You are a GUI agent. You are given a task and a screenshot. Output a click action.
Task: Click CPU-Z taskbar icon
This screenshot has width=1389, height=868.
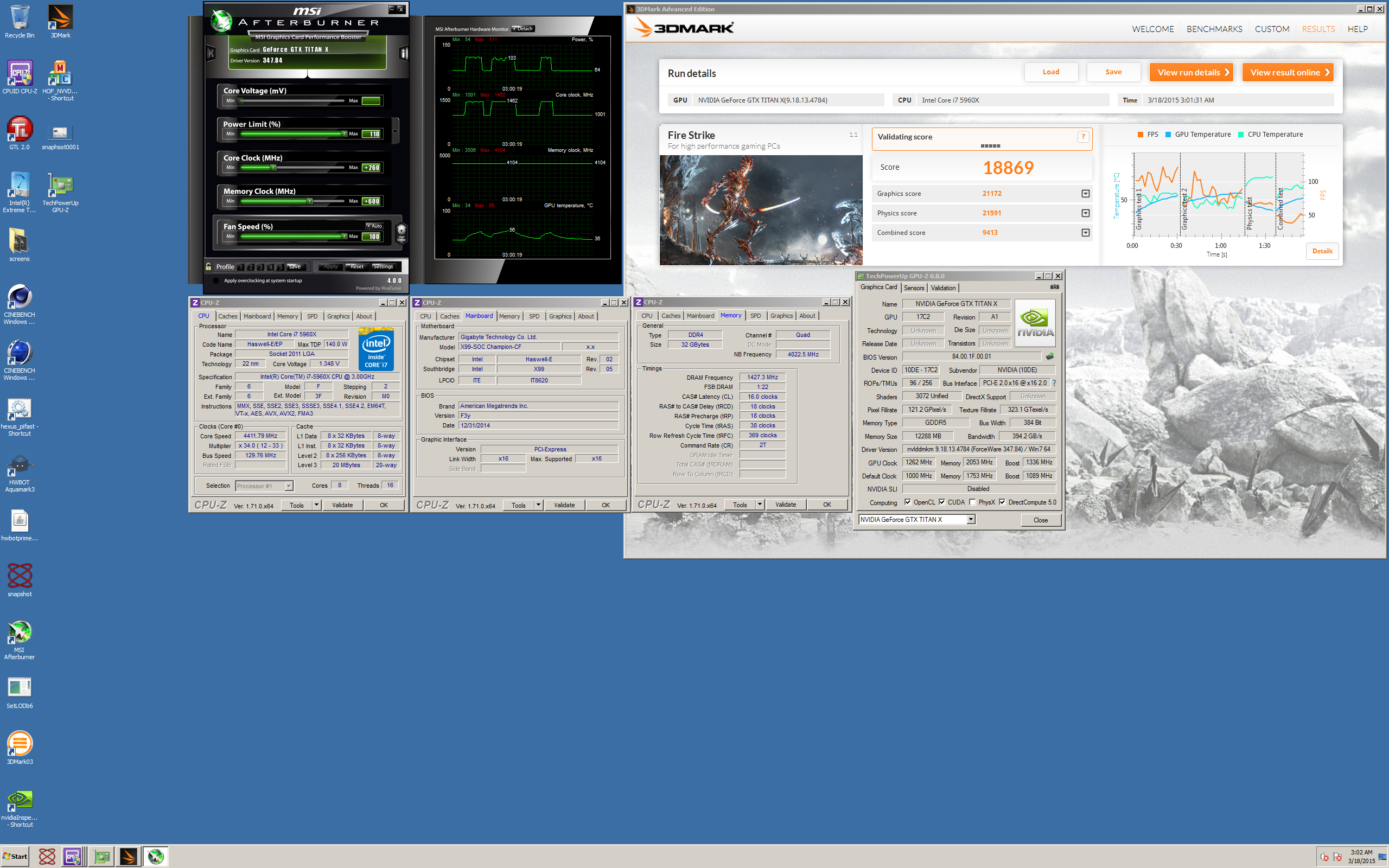(73, 857)
